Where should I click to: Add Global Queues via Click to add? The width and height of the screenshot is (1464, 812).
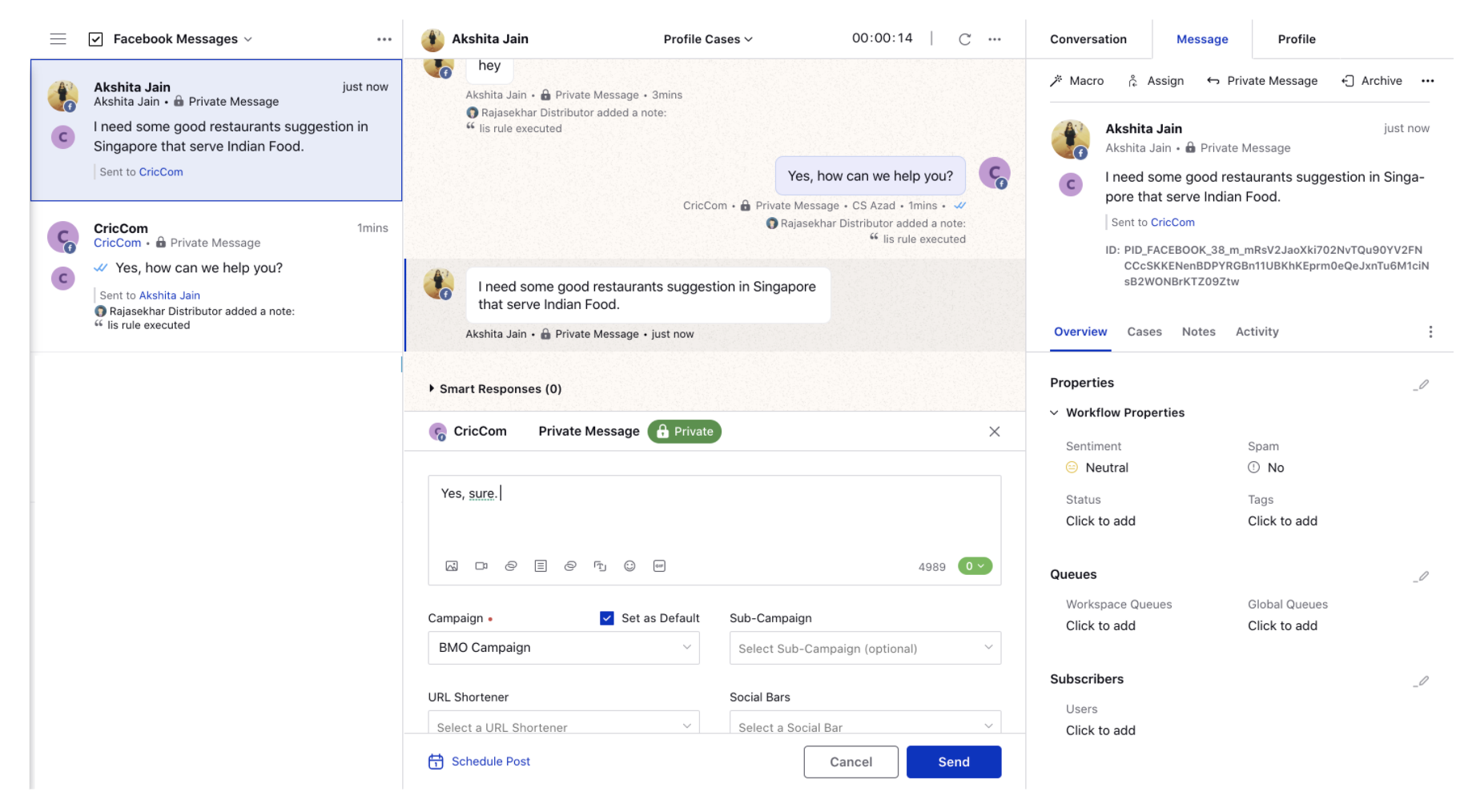(1282, 626)
